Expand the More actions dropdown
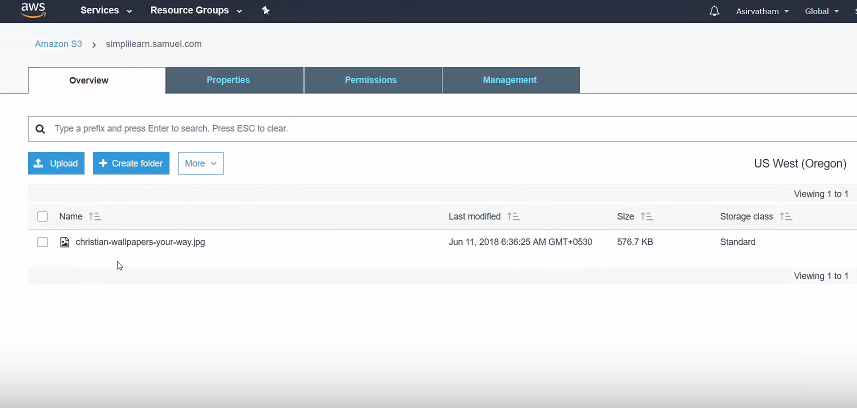The height and width of the screenshot is (408, 857). pos(200,163)
